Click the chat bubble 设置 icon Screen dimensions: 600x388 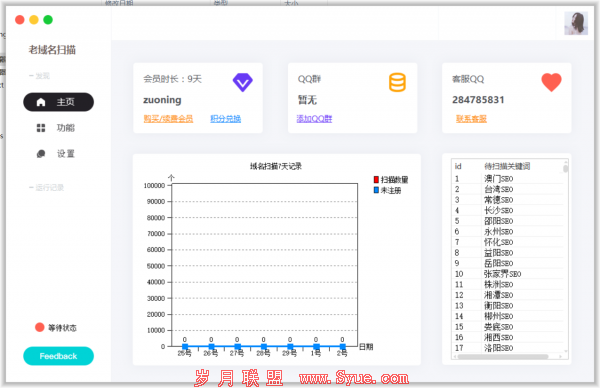(41, 154)
